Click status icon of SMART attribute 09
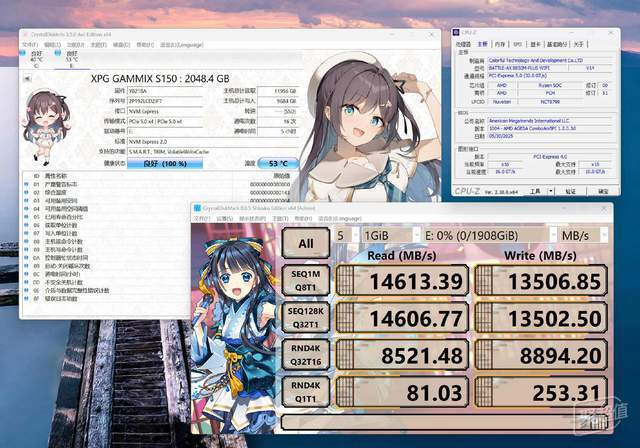Viewport: 640px width, 448px height. (x=27, y=250)
